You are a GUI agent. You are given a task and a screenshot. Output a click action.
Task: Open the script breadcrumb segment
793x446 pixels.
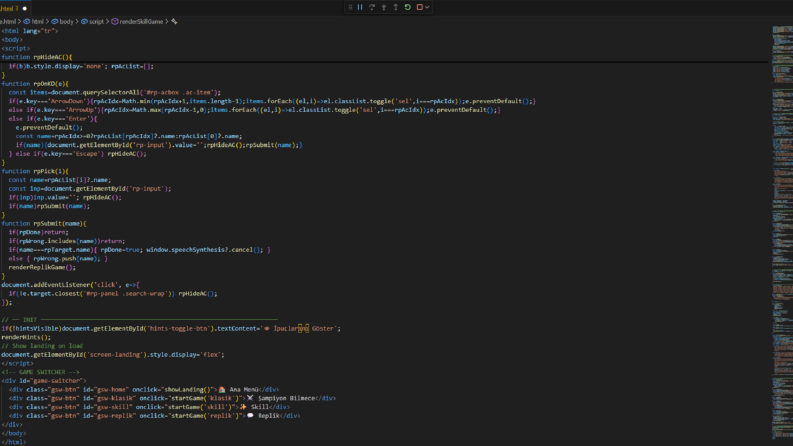click(x=92, y=22)
